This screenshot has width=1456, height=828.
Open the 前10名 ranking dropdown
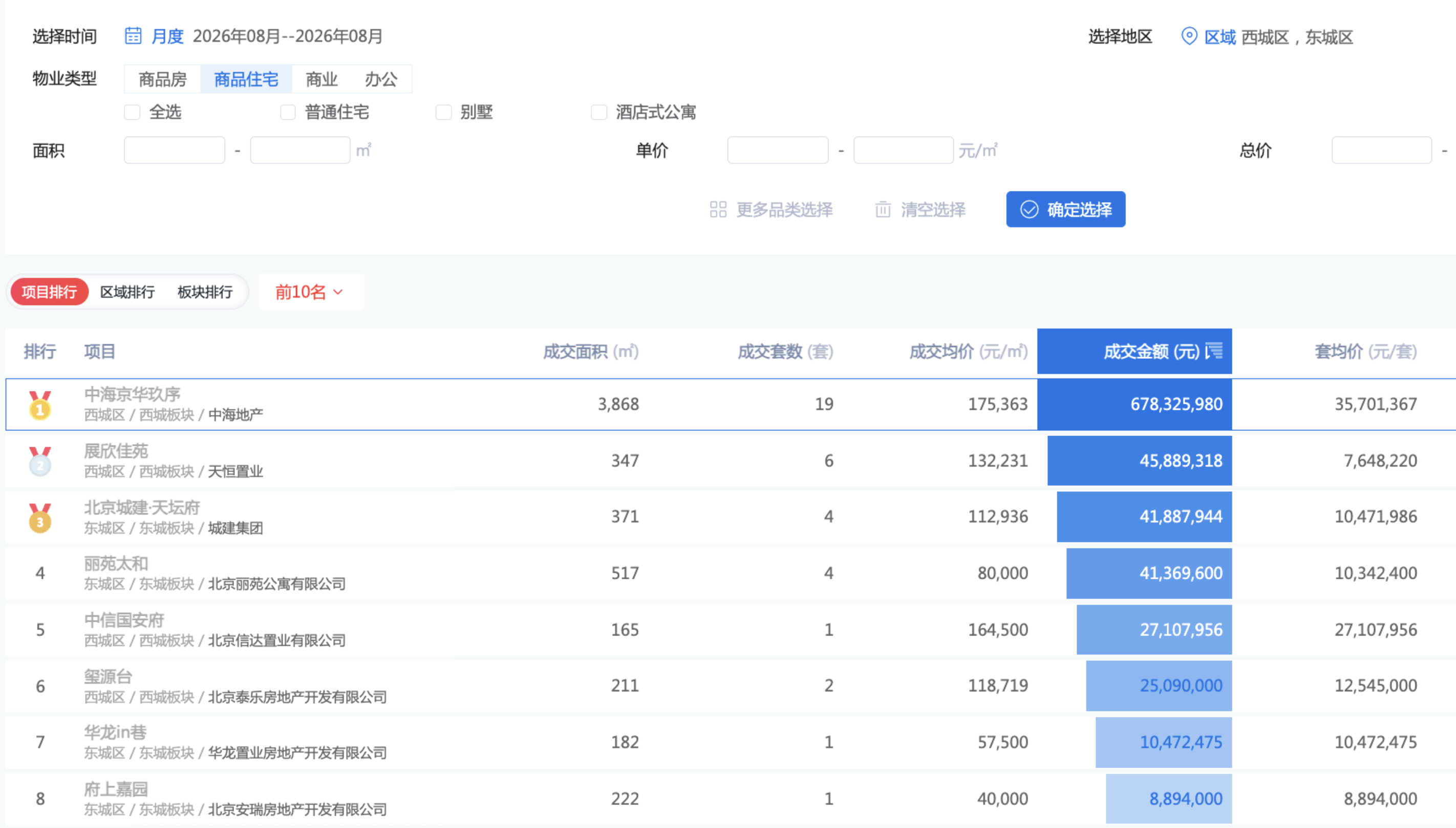[x=311, y=292]
